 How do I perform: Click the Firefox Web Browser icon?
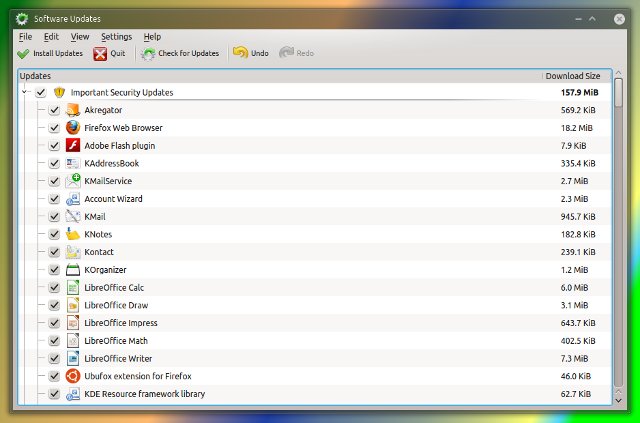(x=73, y=128)
